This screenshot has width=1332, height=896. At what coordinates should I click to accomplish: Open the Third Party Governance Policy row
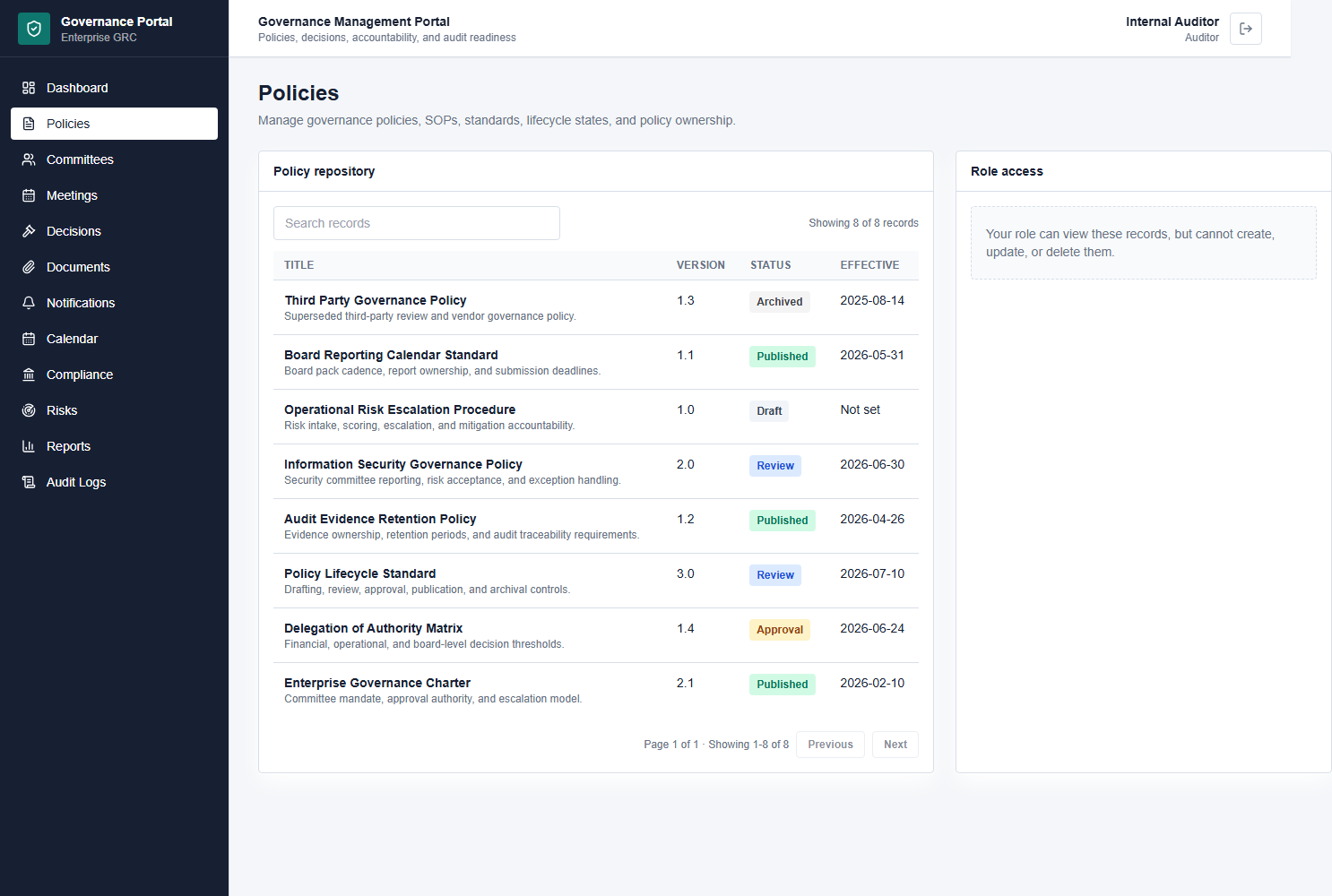click(596, 307)
